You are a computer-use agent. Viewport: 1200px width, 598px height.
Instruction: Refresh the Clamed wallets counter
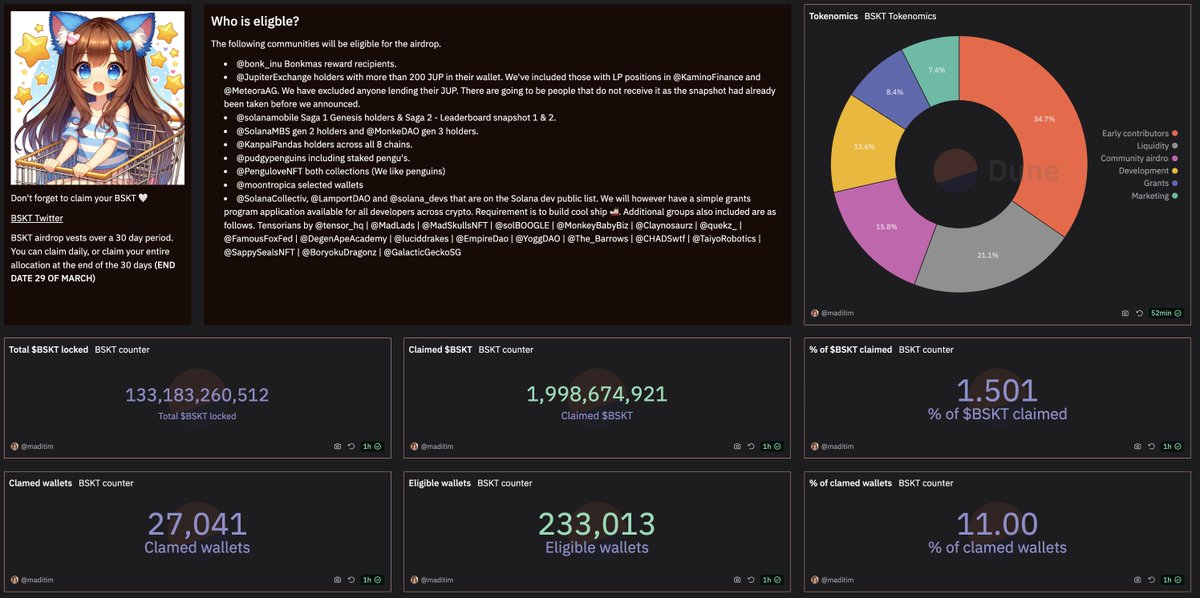[351, 579]
